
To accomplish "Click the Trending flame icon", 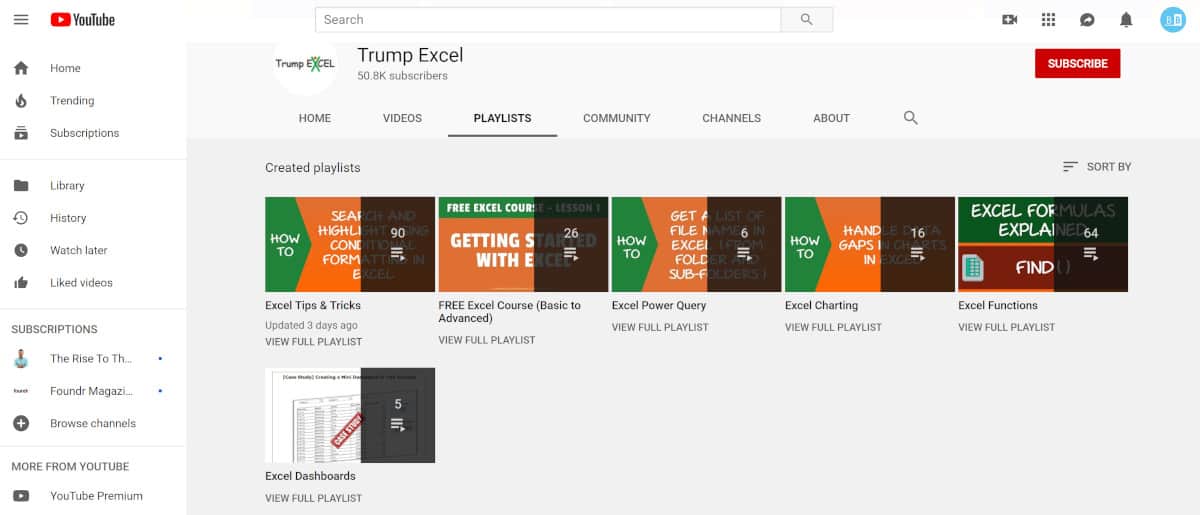I will tap(21, 100).
